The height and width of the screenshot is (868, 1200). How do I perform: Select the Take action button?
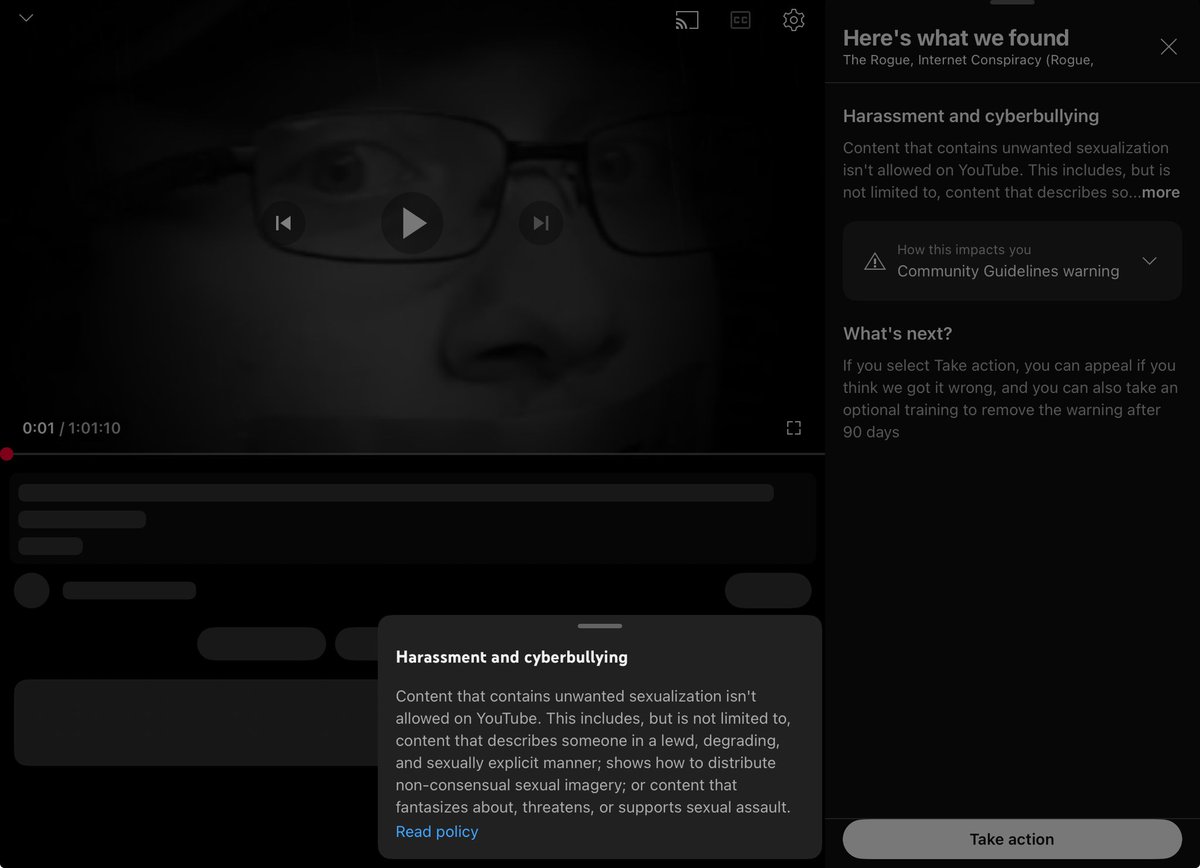[1012, 839]
